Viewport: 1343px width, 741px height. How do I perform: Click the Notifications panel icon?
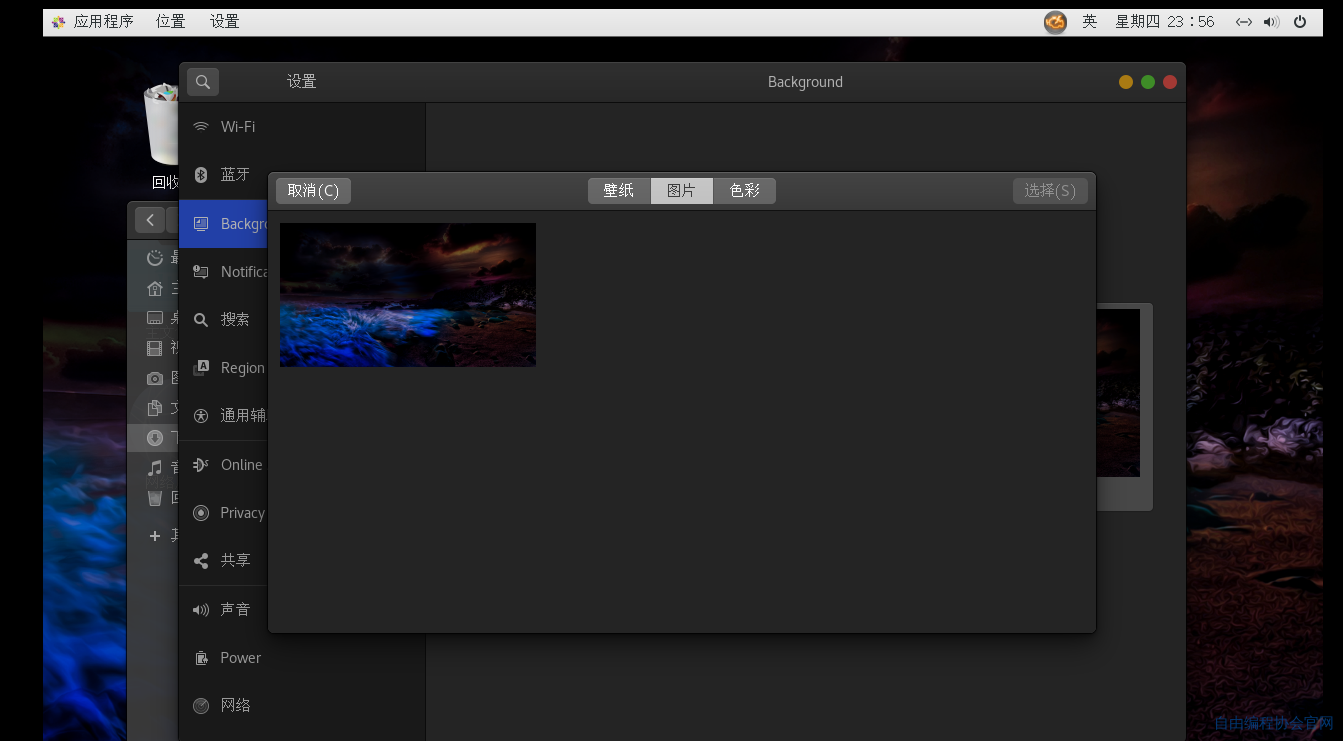pyautogui.click(x=201, y=272)
